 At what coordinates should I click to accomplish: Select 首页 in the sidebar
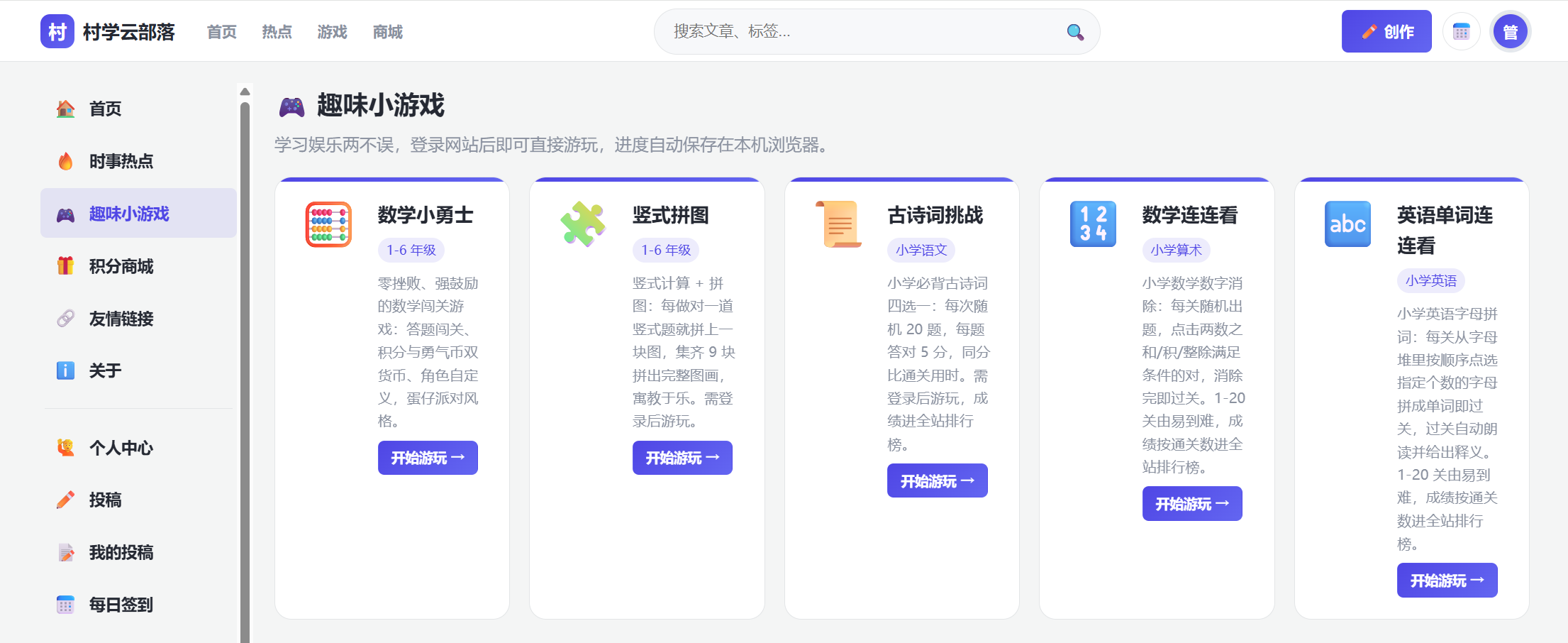[138, 109]
